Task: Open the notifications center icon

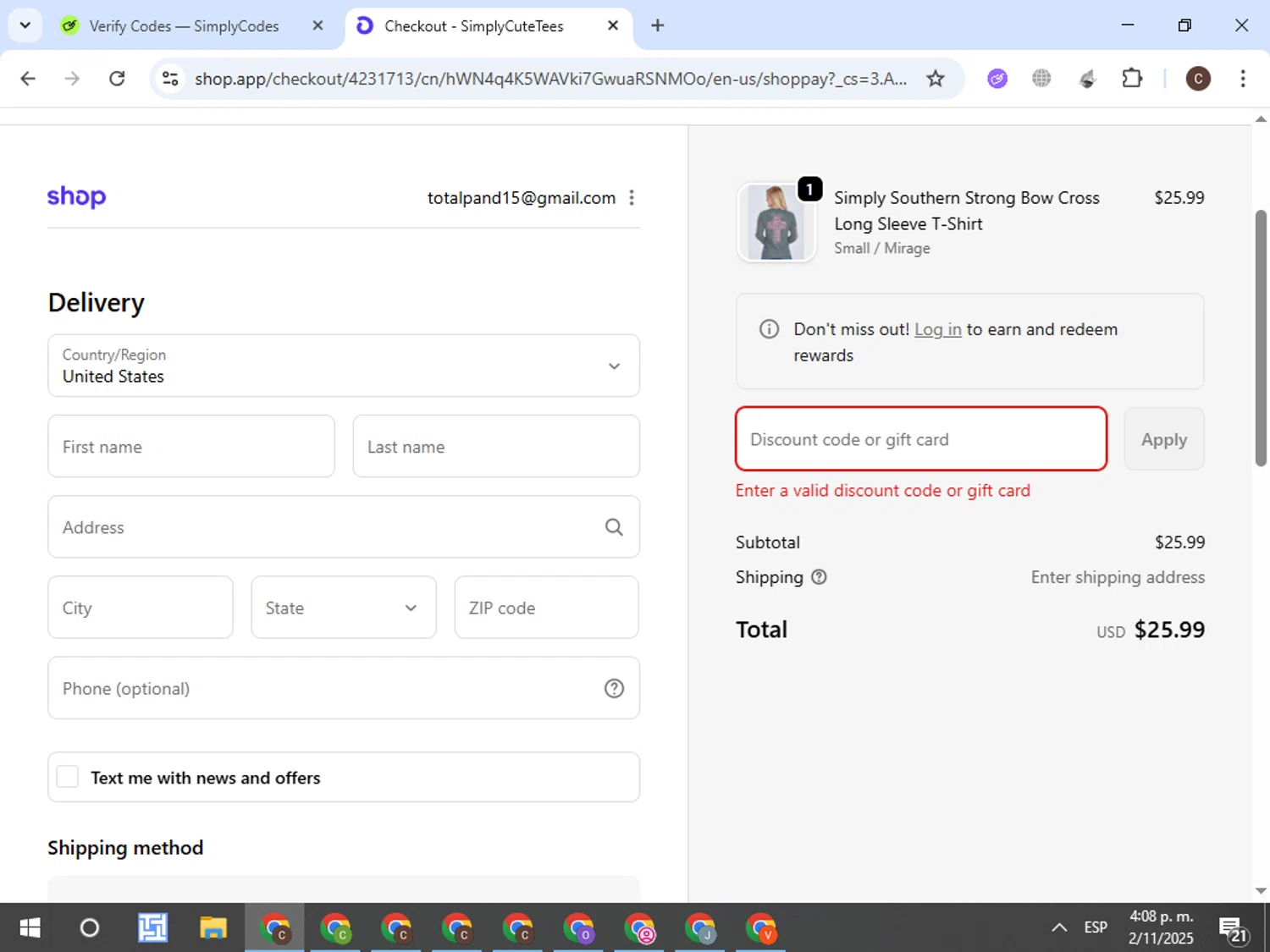Action: [x=1233, y=929]
